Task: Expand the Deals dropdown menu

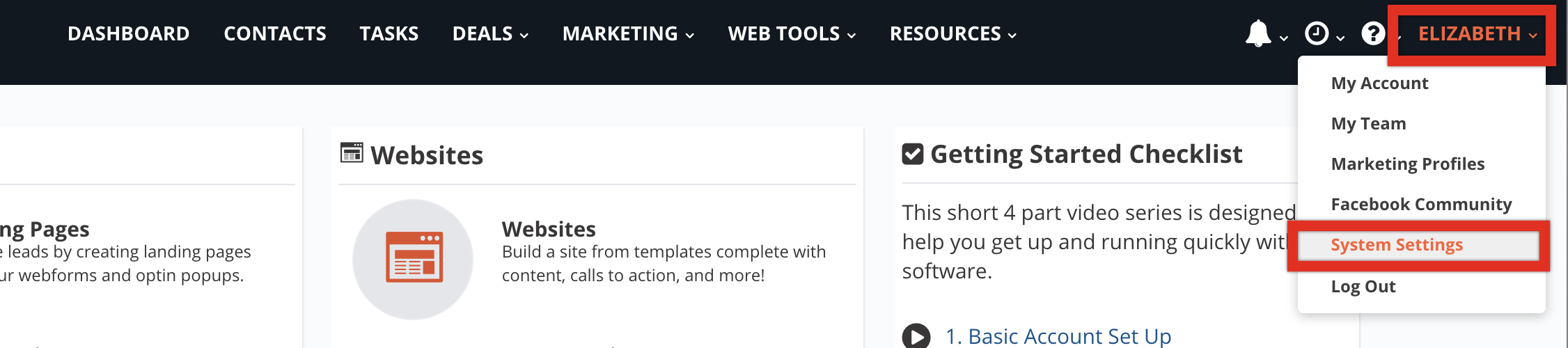Action: (490, 33)
